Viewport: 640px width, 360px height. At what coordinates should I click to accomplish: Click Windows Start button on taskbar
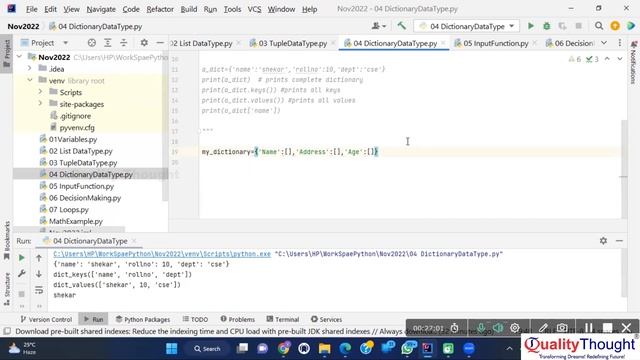[172, 349]
